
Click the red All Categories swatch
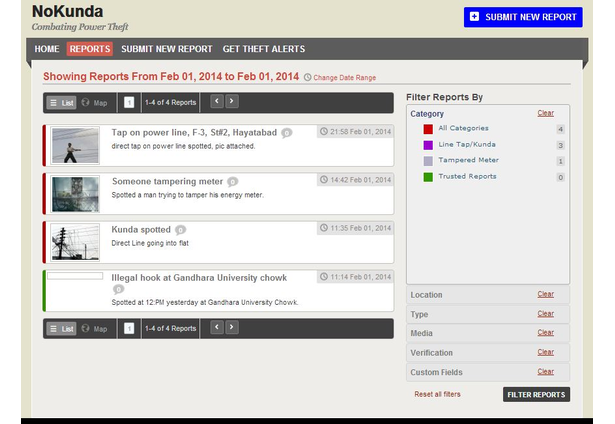(428, 129)
